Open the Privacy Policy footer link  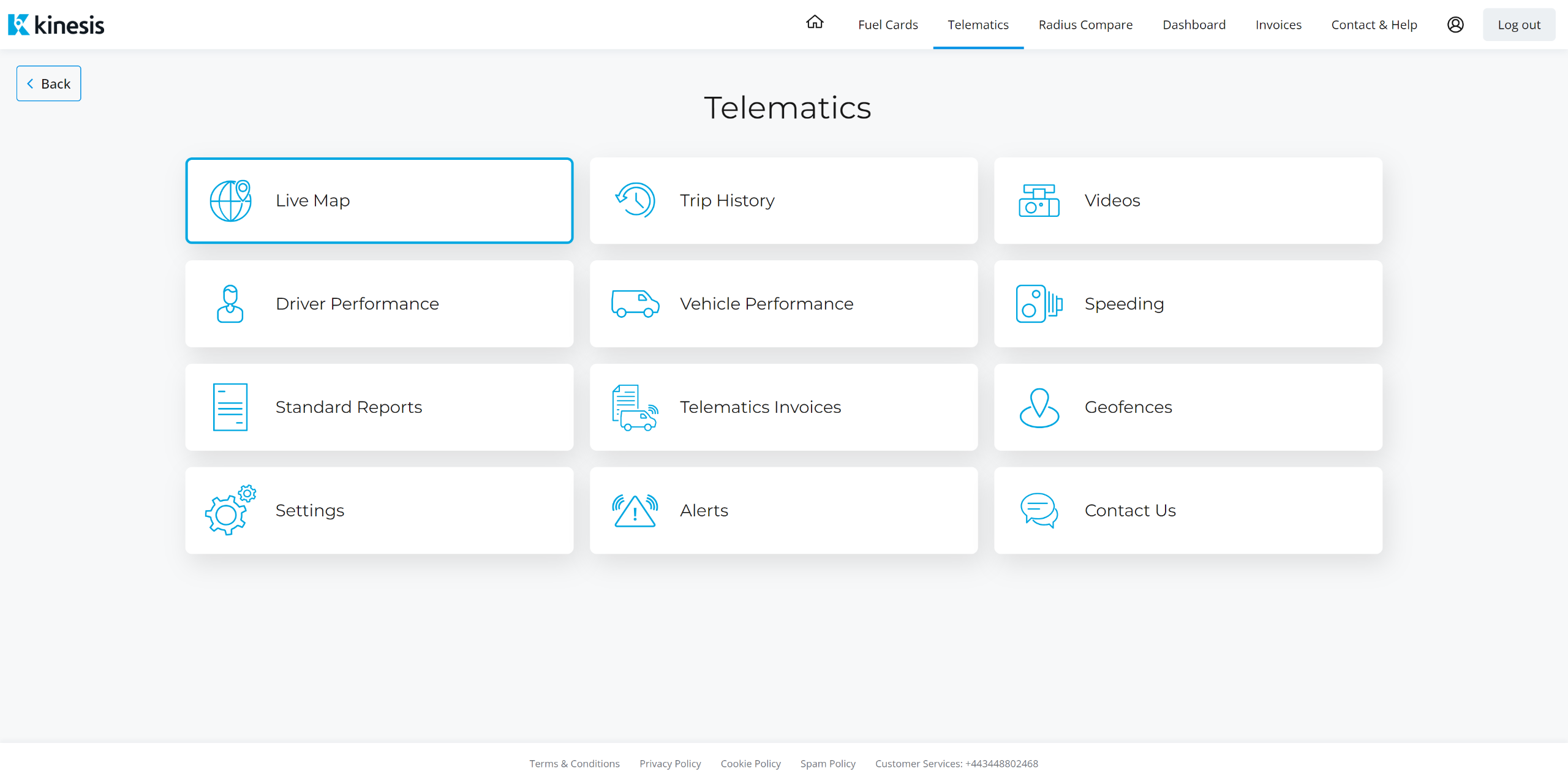click(x=670, y=764)
